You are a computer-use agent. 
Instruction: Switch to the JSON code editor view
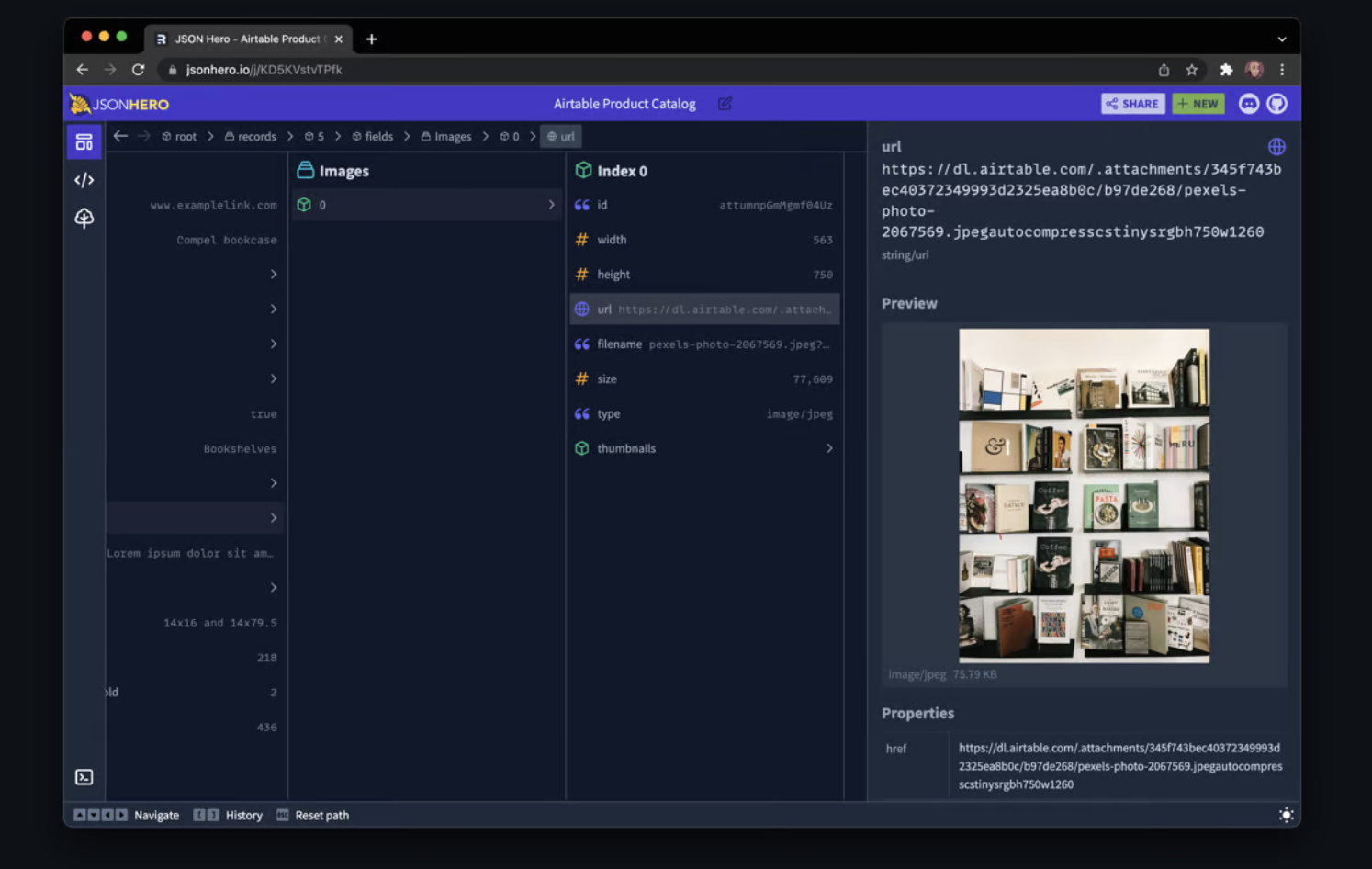point(84,180)
